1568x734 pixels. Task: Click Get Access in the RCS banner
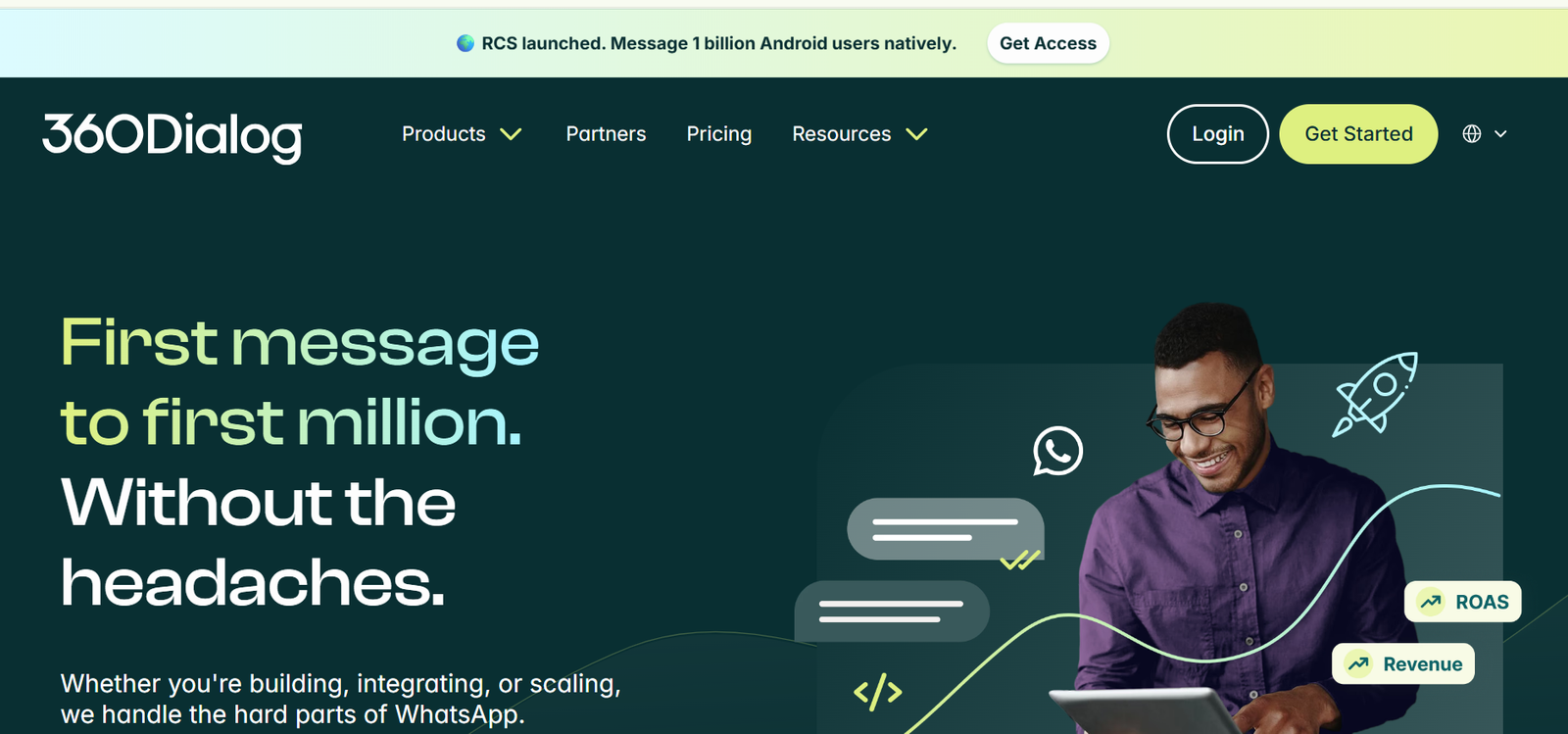point(1048,43)
